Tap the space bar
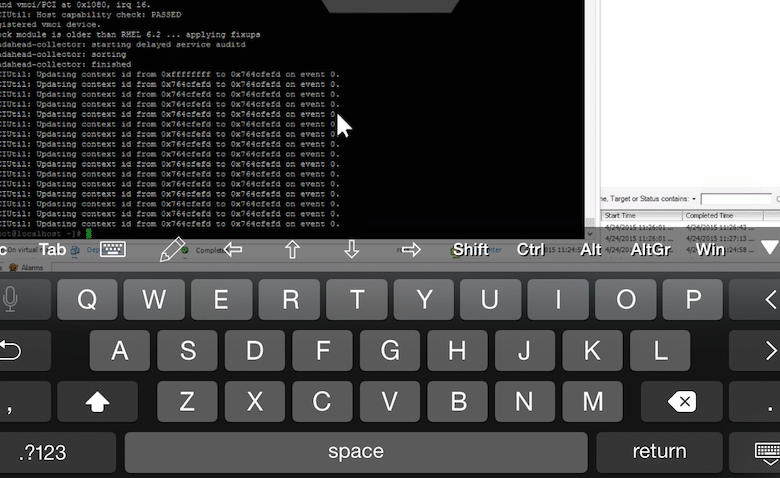This screenshot has width=780, height=478. pyautogui.click(x=356, y=453)
